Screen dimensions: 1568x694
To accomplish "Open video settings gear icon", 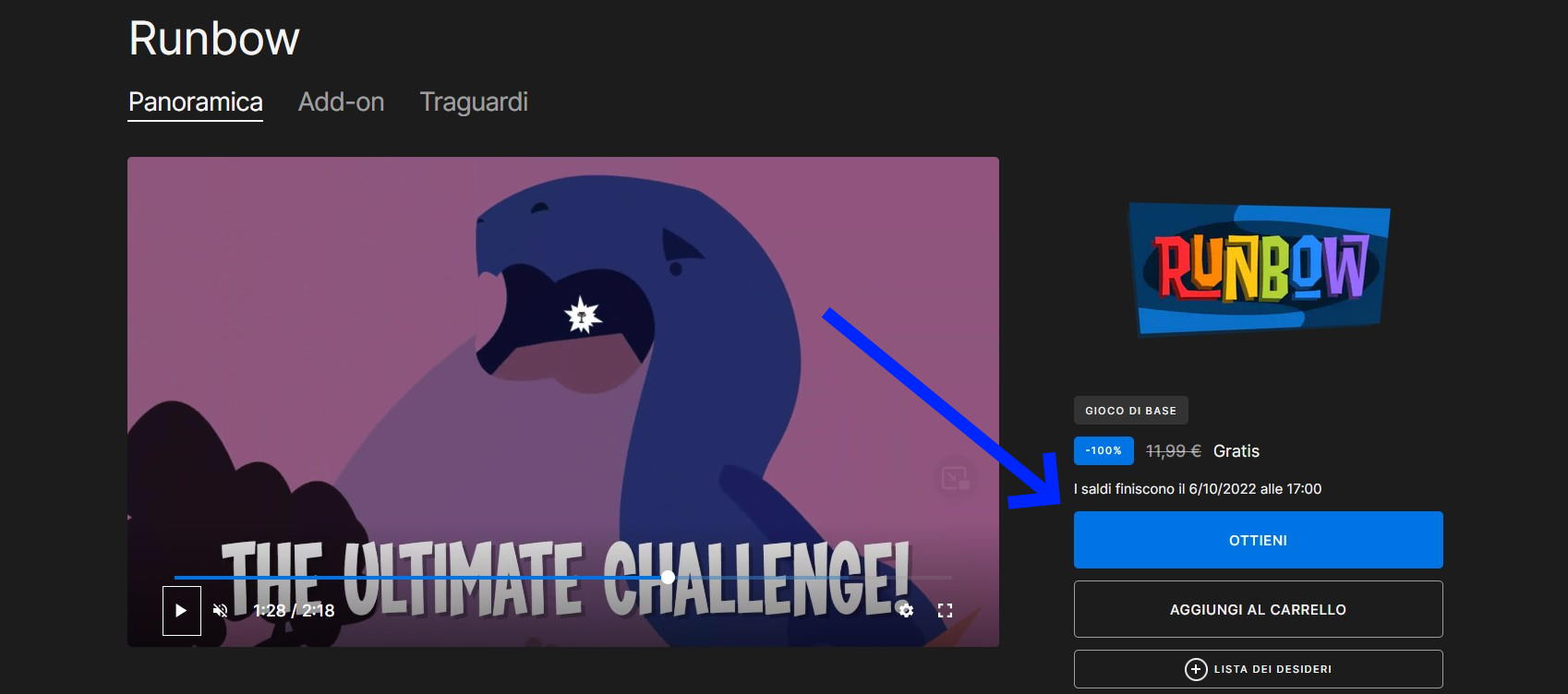I will 906,611.
